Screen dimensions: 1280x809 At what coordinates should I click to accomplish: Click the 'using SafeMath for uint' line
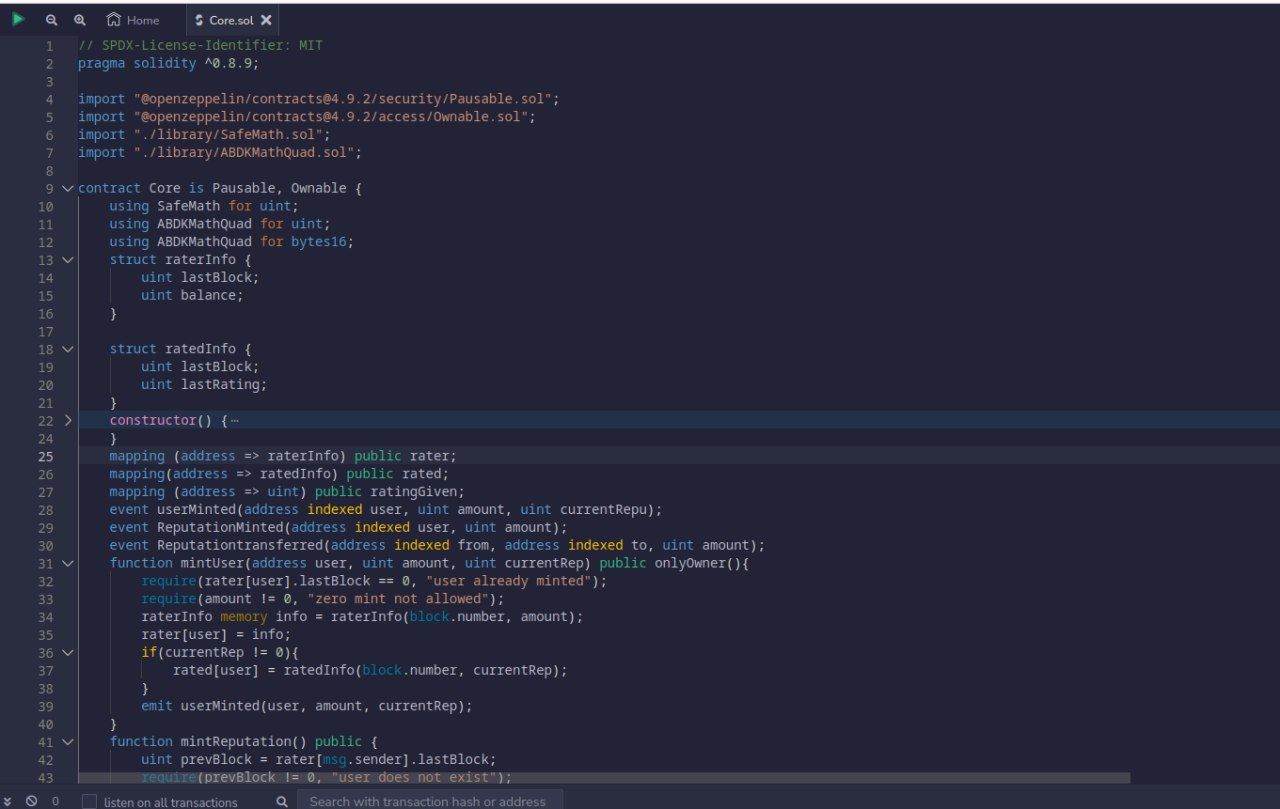coord(204,206)
